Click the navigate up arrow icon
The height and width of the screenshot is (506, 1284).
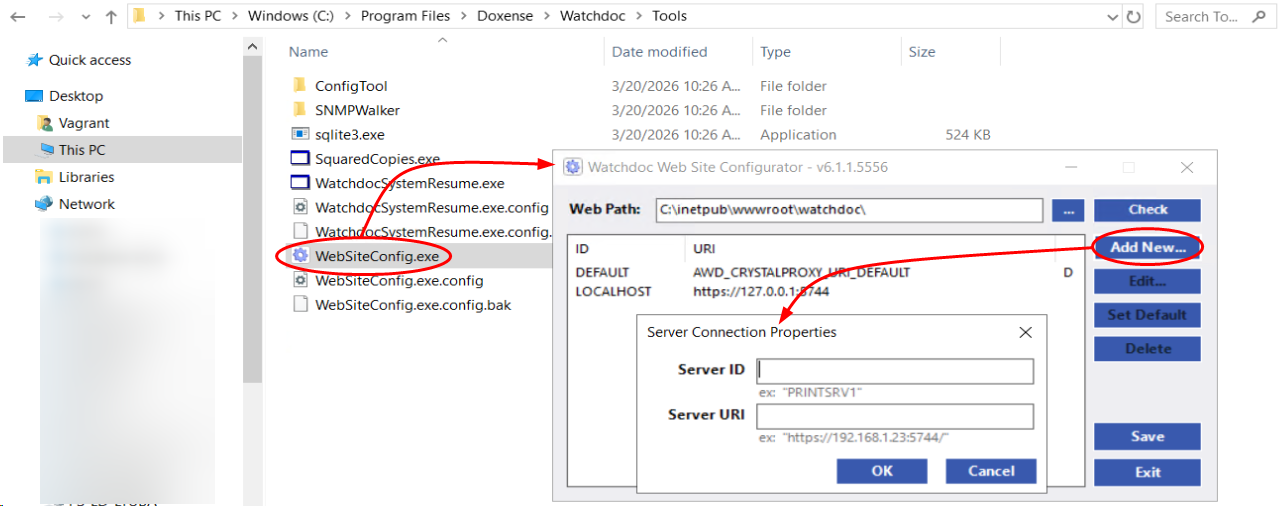coord(111,17)
